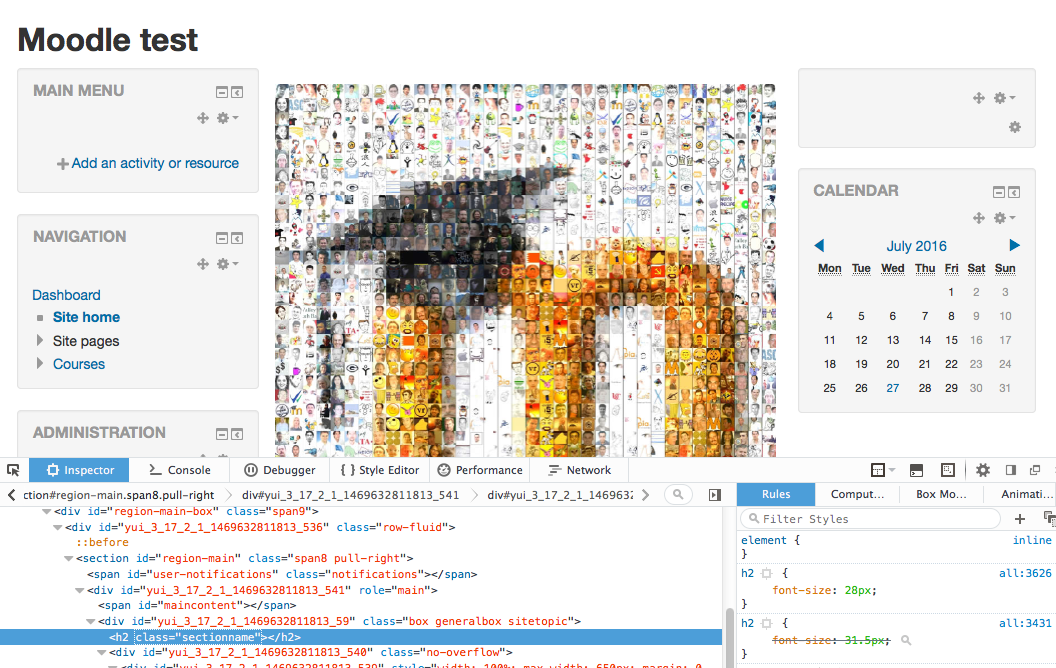The height and width of the screenshot is (668, 1056).
Task: Select the ::before pseudo-element row
Action: point(361,543)
